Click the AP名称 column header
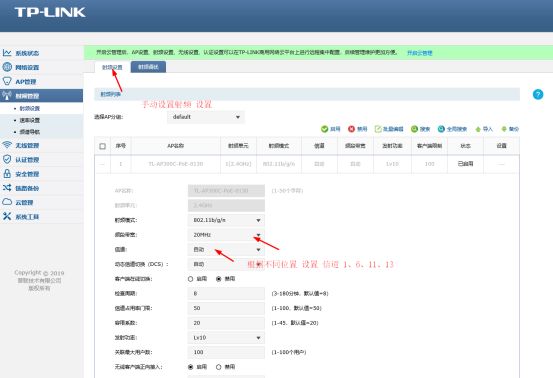Image resolution: width=553 pixels, height=378 pixels. pos(176,146)
